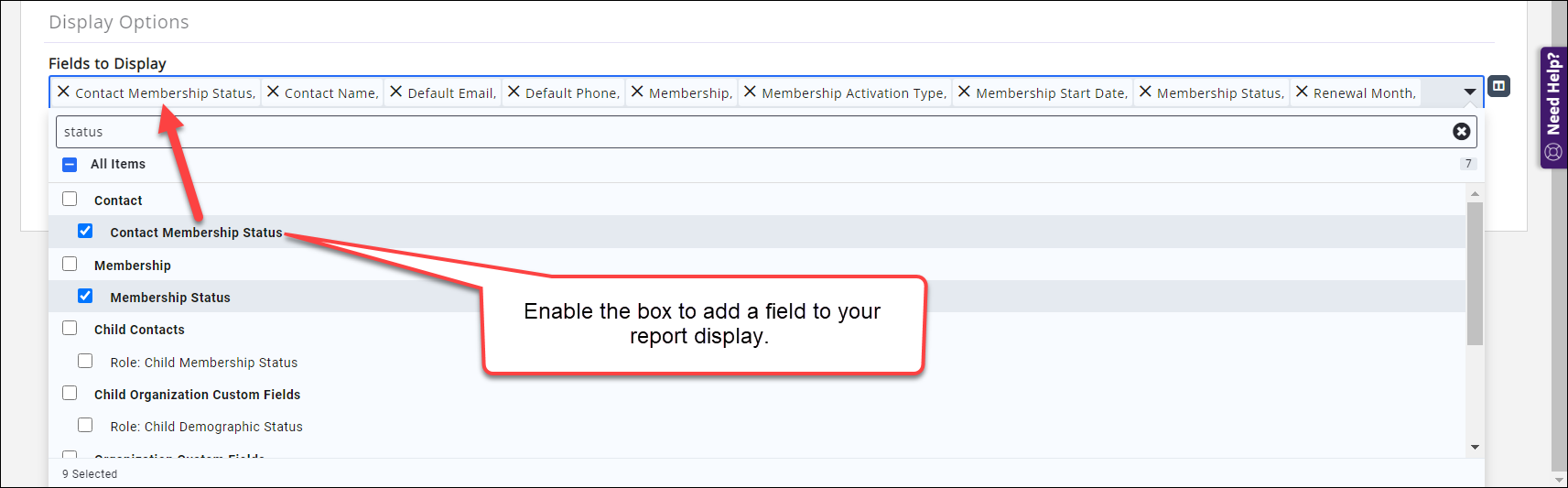This screenshot has width=1568, height=488.
Task: Click the Child Organization Custom Fields label
Action: tap(197, 395)
